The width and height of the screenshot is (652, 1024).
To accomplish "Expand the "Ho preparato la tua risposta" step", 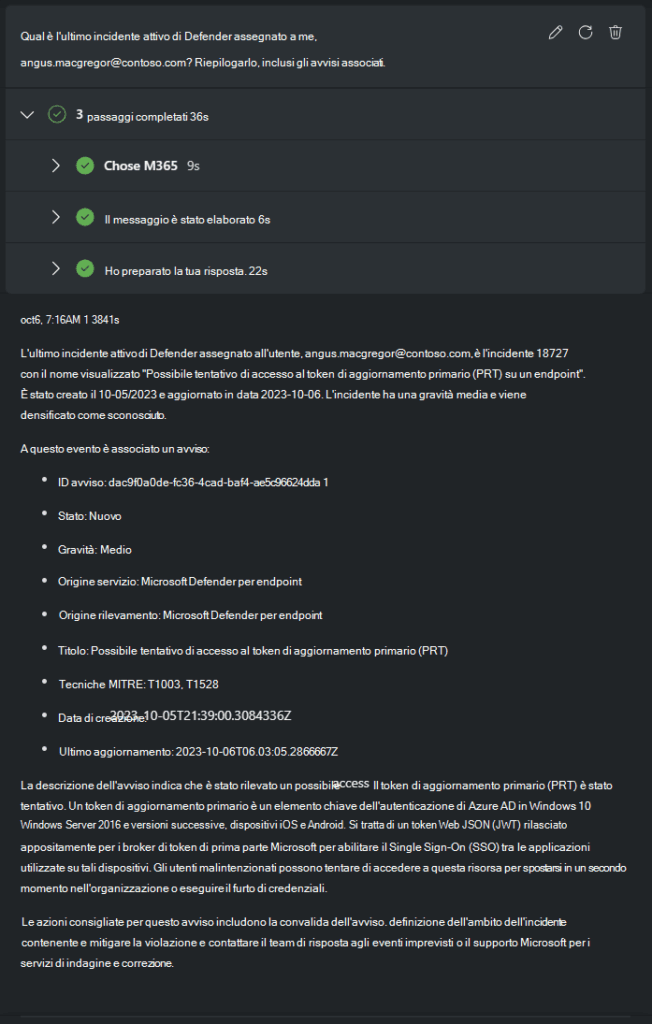I will [x=57, y=270].
